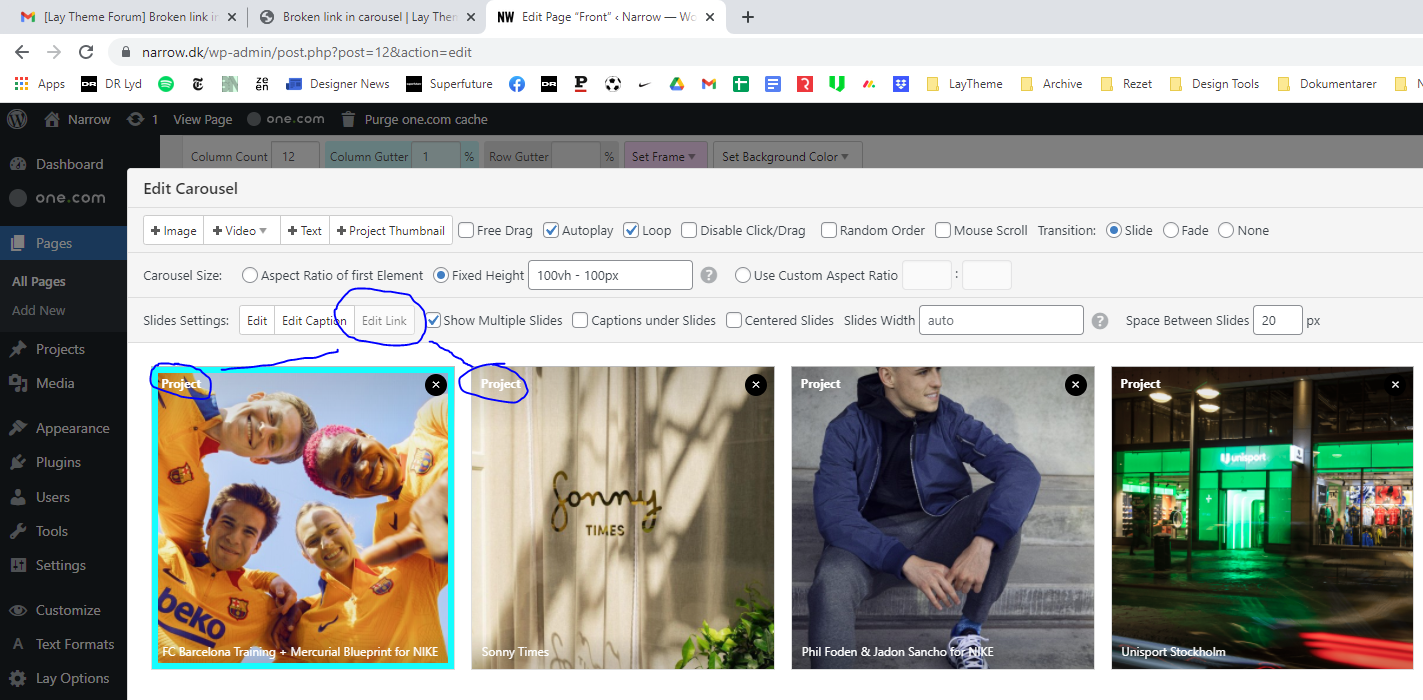Viewport: 1423px width, 700px height.
Task: Click the WordPress logo in admin bar
Action: [17, 119]
